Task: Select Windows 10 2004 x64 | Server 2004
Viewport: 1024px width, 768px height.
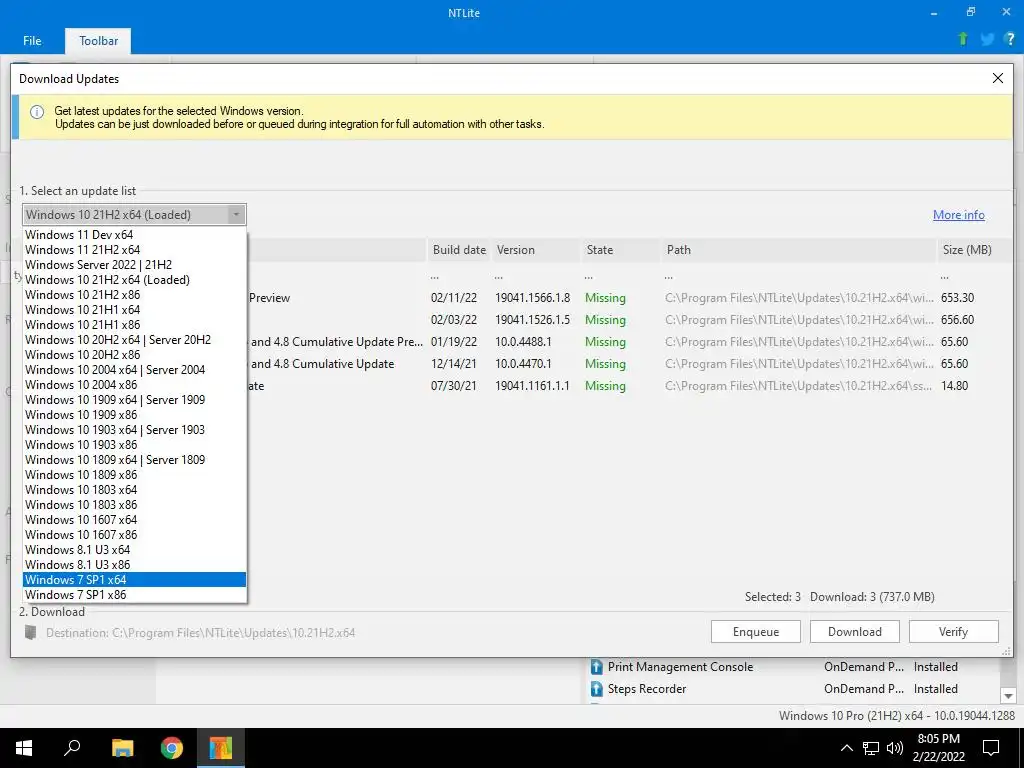Action: tap(135, 370)
